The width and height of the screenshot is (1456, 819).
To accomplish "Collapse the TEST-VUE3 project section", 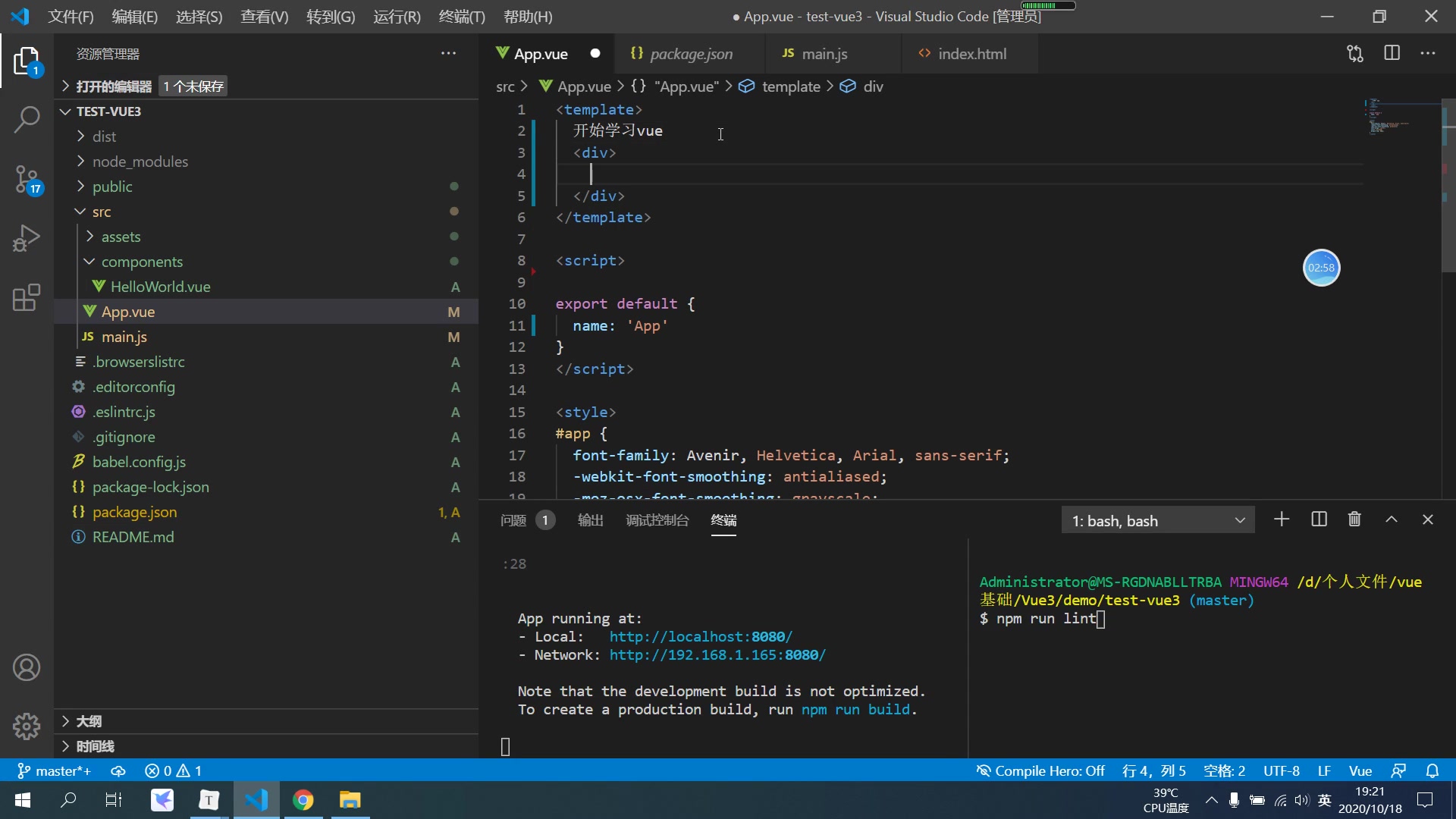I will coord(265,111).
